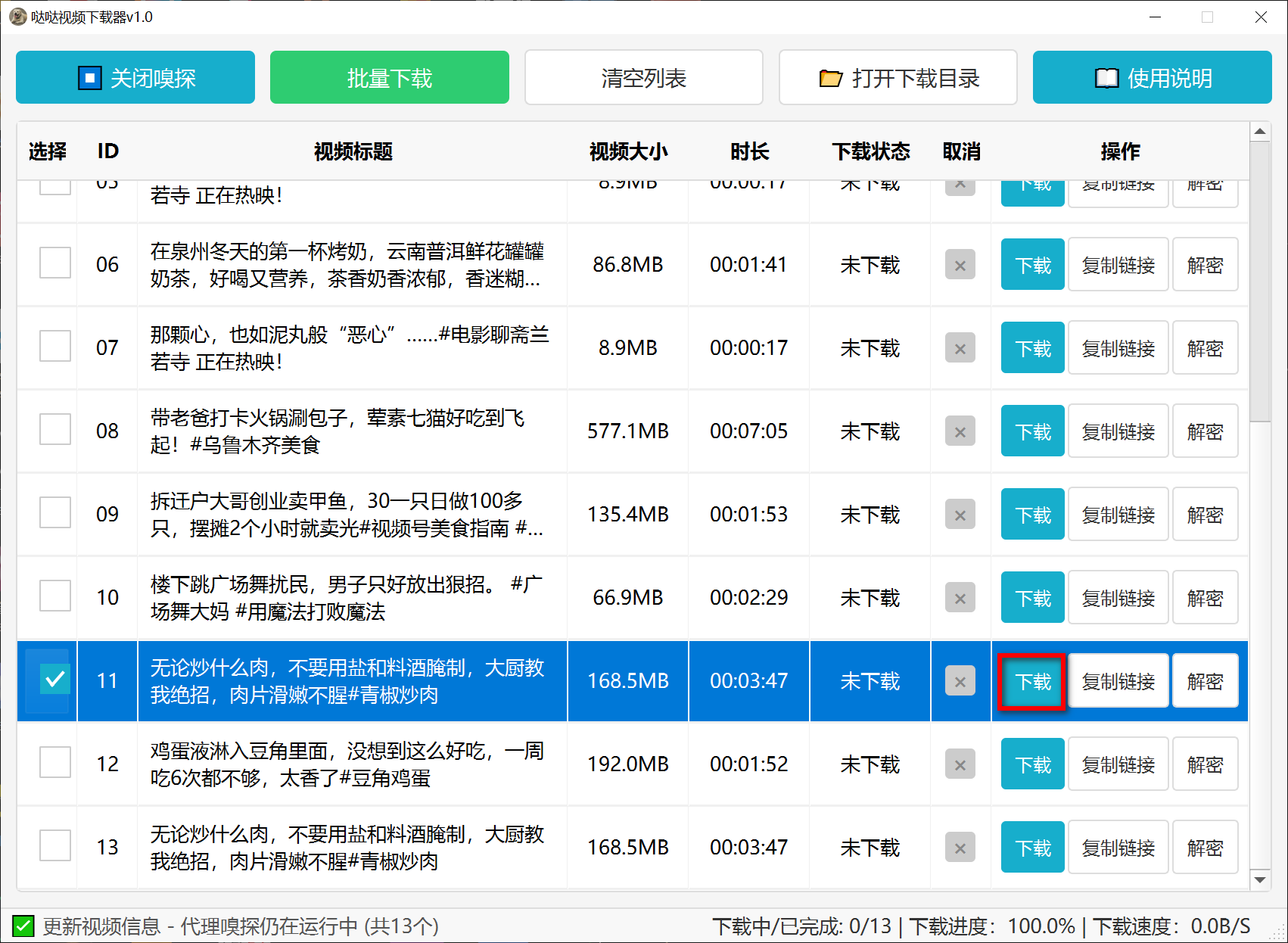
Task: Click 清空列表 to clear the list
Action: click(644, 77)
